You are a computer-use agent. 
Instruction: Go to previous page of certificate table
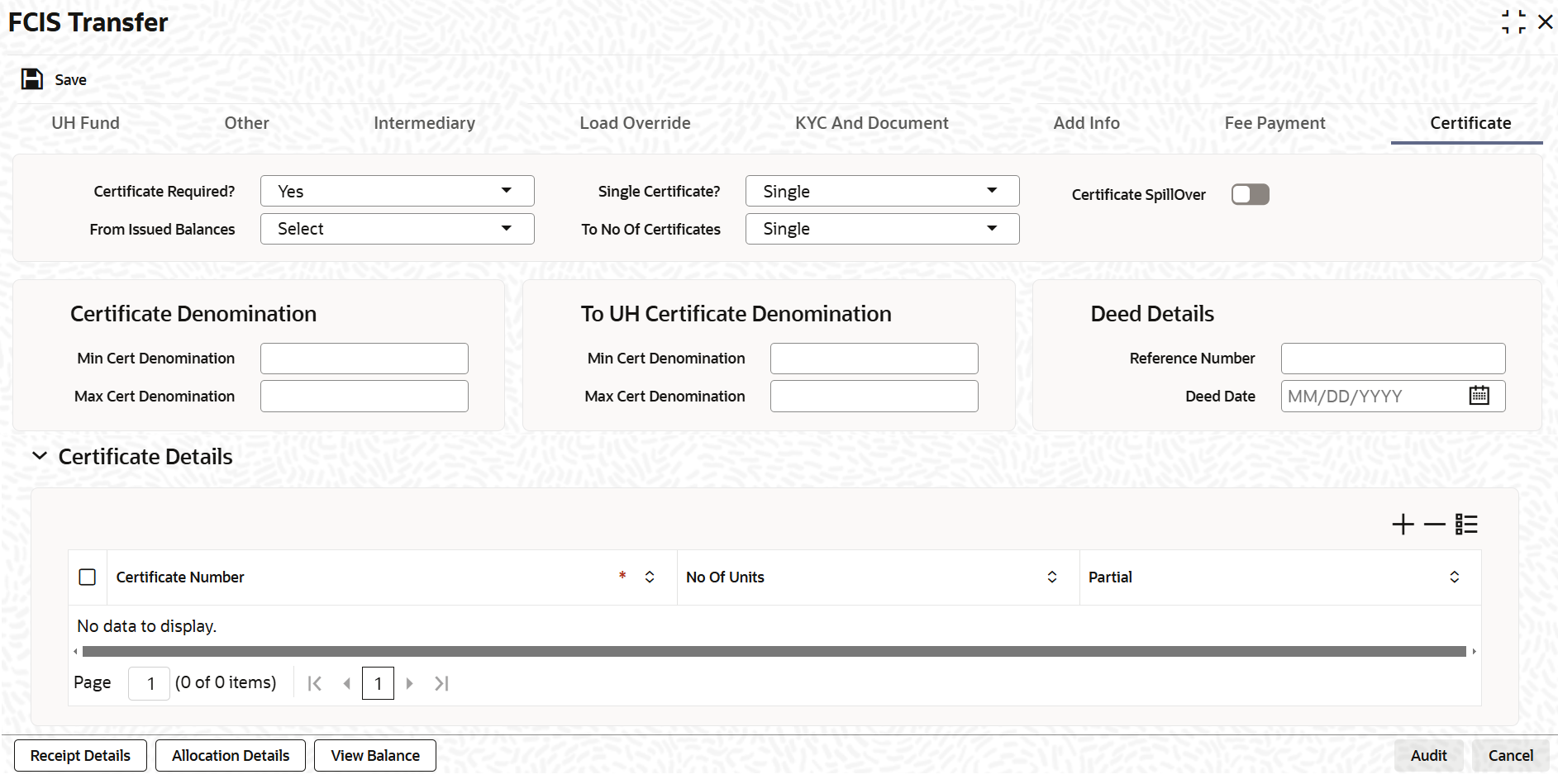click(347, 683)
